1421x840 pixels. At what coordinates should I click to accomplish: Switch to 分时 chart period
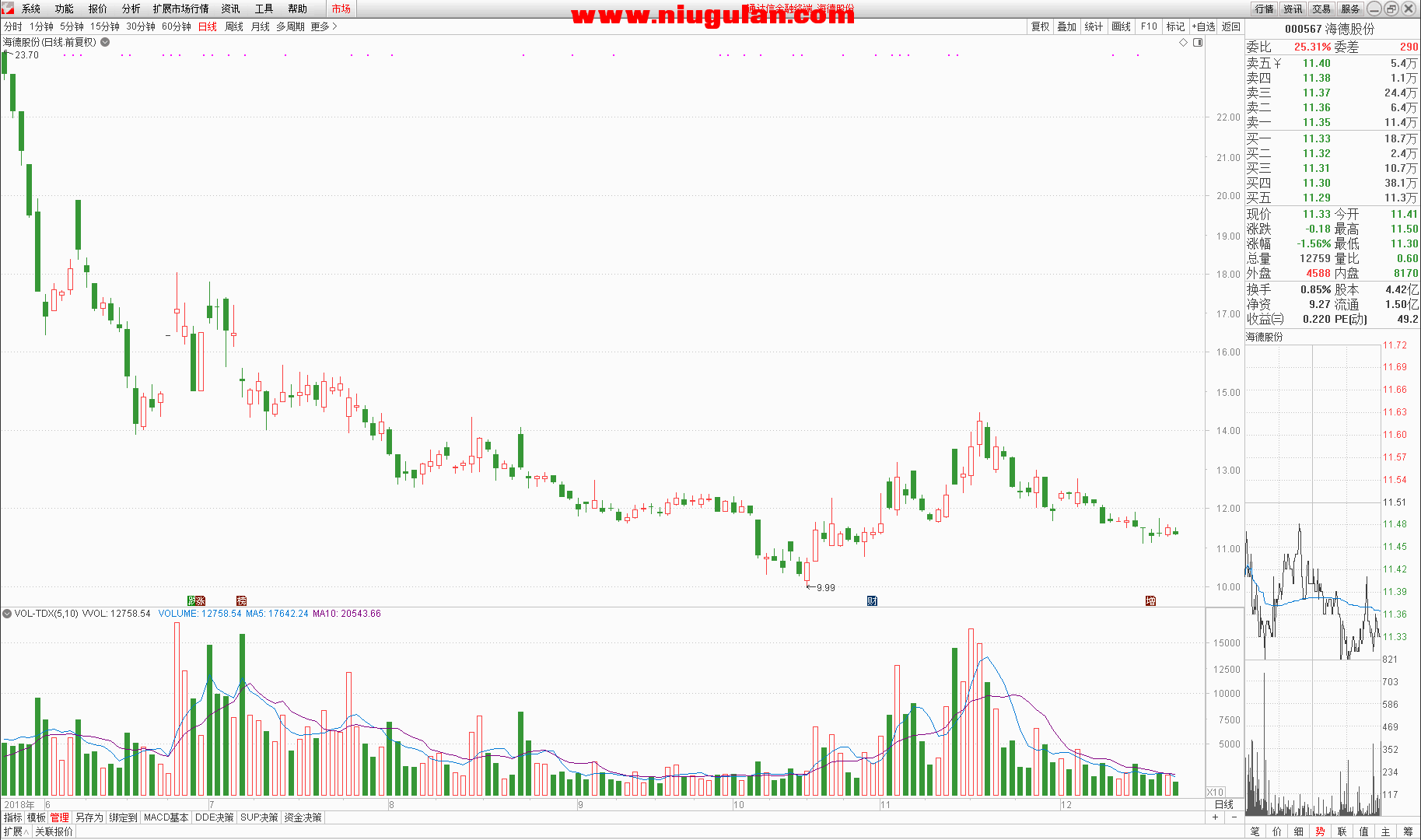(13, 26)
